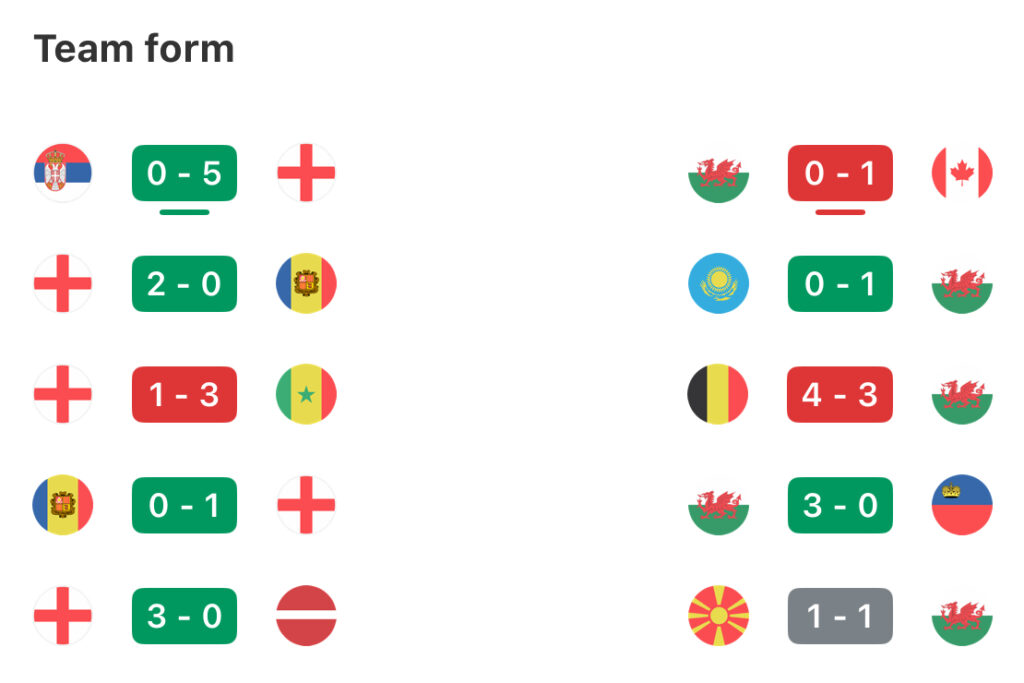This screenshot has height=683, width=1024.
Task: Click Andorra flag beside the 2 - 0 score
Action: tap(306, 284)
